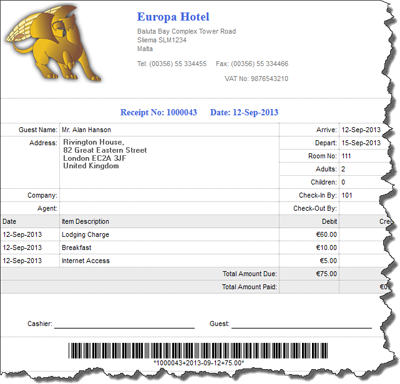Image resolution: width=400 pixels, height=384 pixels.
Task: Click the Total Amount Due €75.00 value
Action: (326, 274)
